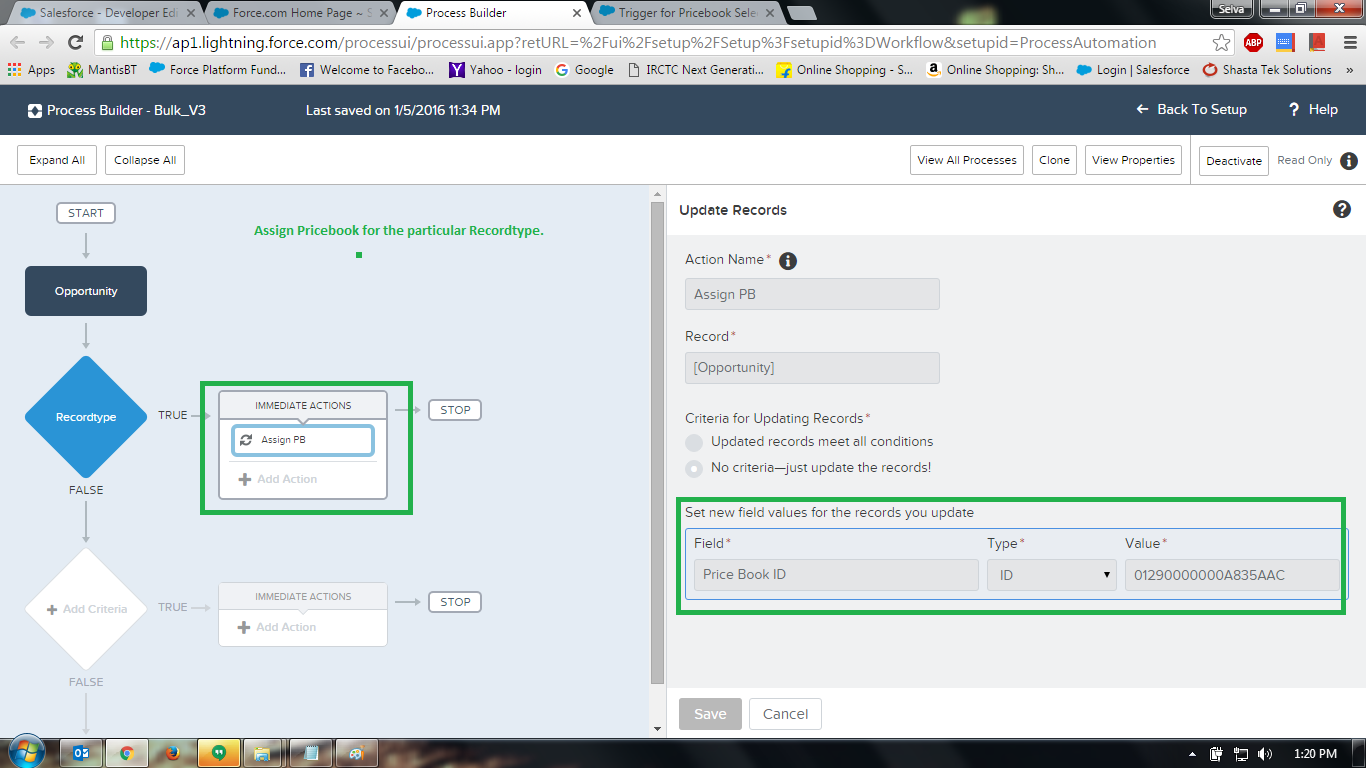
Task: Click the browser reload icon
Action: tap(75, 43)
